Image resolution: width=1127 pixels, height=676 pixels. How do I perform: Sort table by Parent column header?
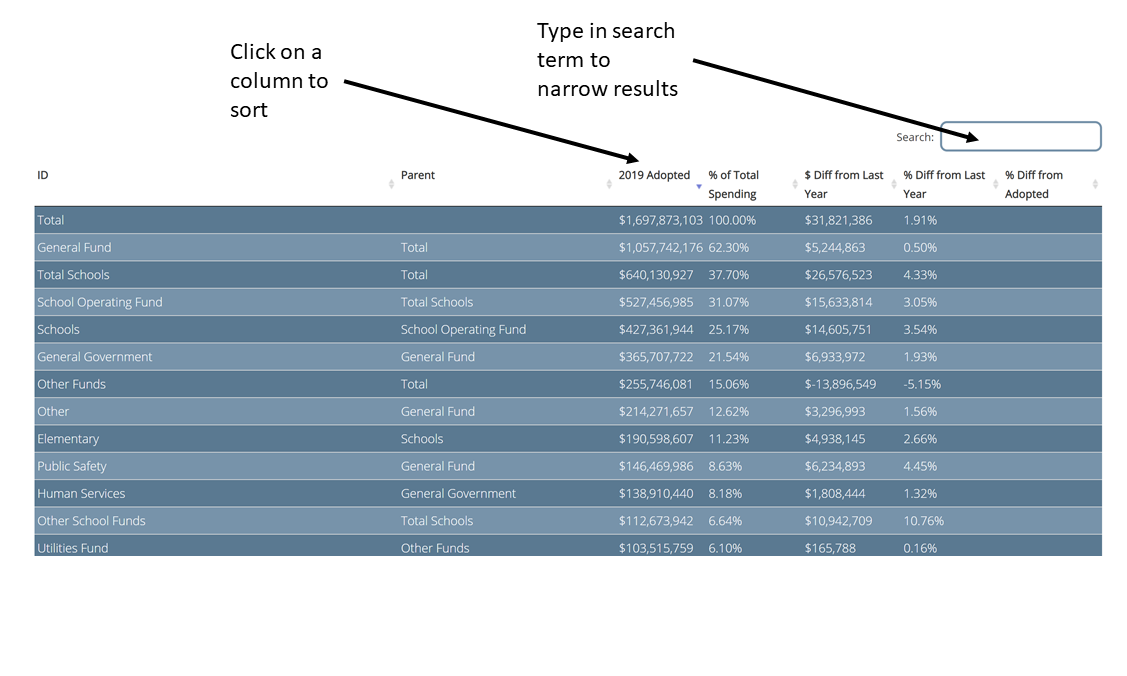click(418, 175)
